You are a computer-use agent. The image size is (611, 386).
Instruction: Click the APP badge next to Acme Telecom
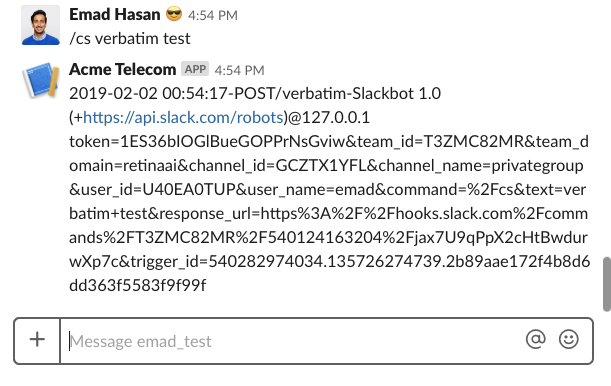pos(195,69)
